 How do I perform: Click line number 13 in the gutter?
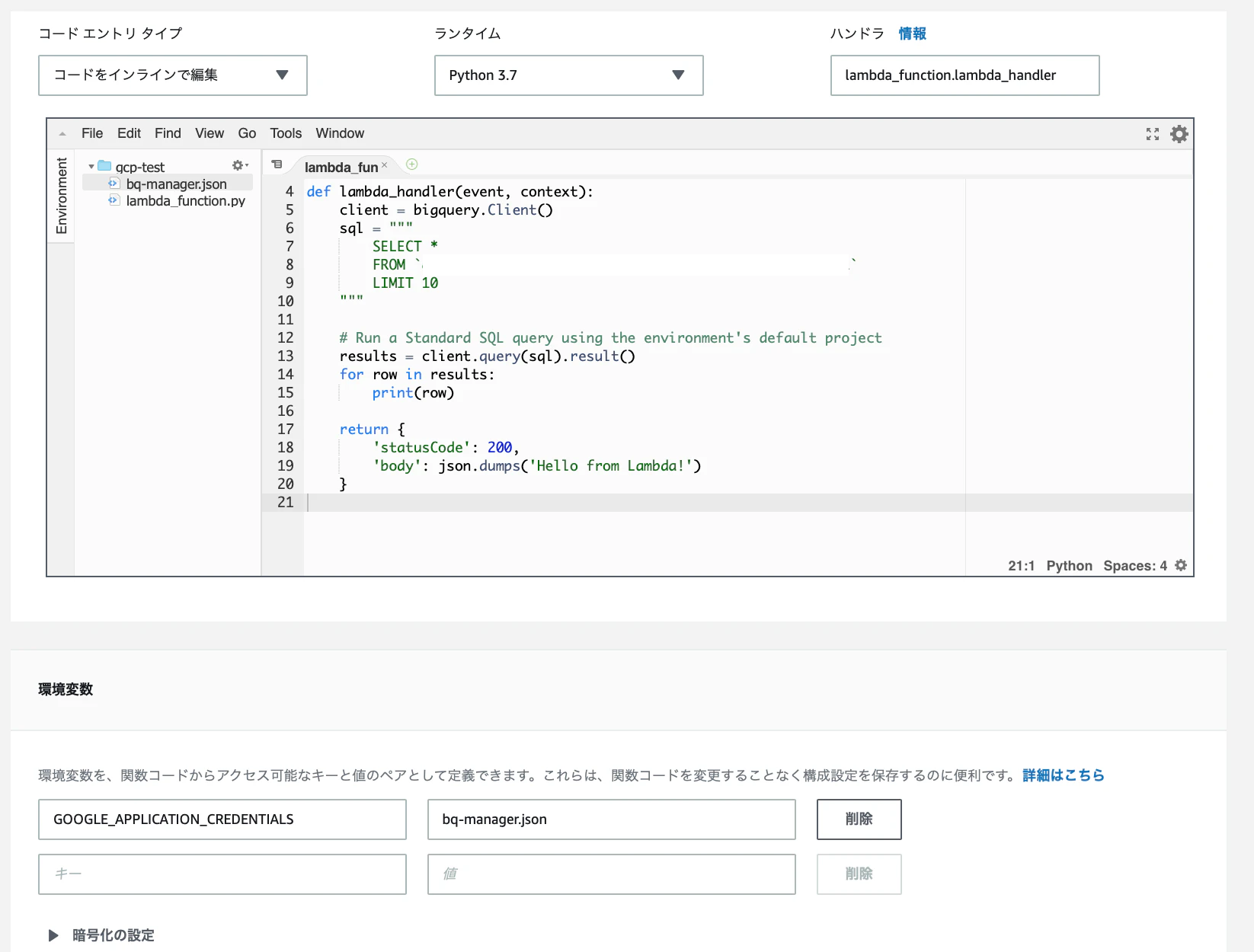click(x=285, y=356)
